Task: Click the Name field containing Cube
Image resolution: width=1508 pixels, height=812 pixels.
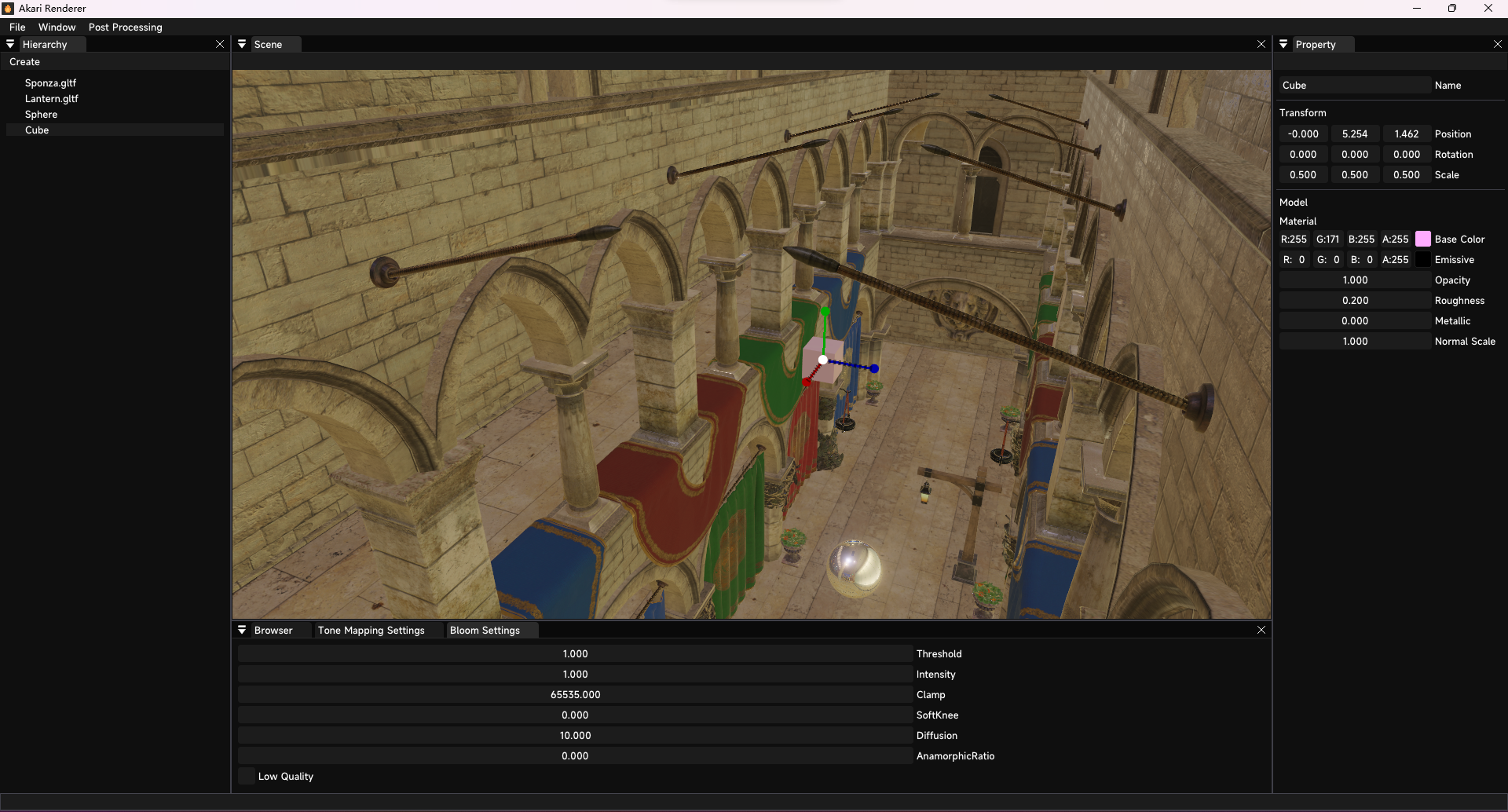Action: (1355, 85)
